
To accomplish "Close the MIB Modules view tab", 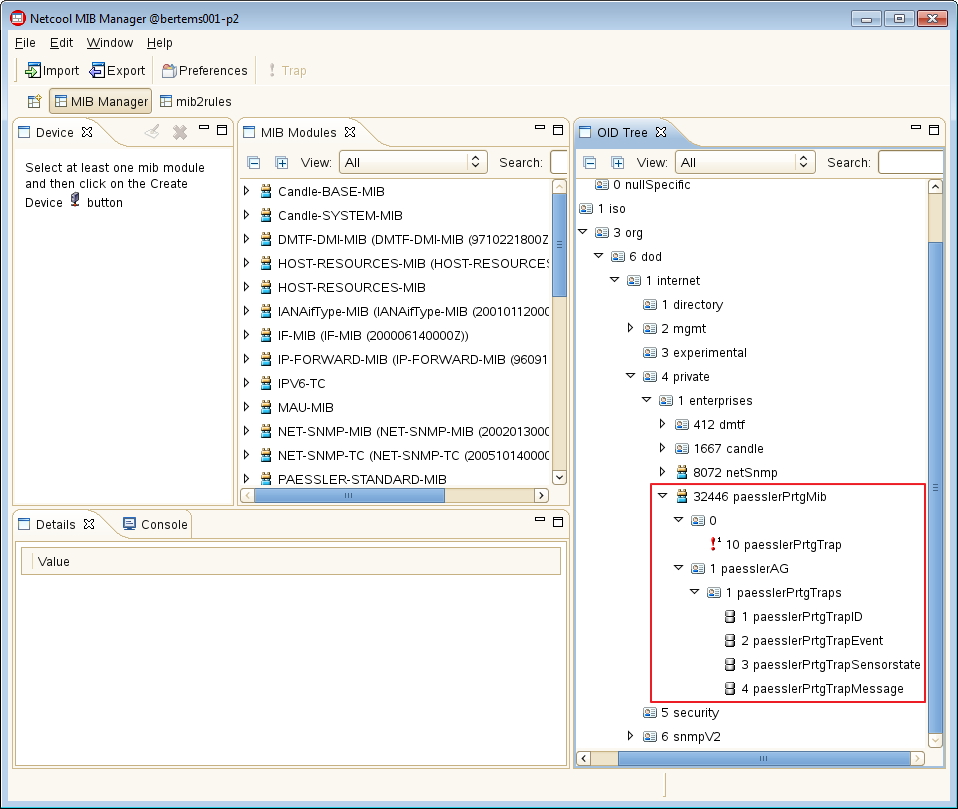I will [350, 132].
